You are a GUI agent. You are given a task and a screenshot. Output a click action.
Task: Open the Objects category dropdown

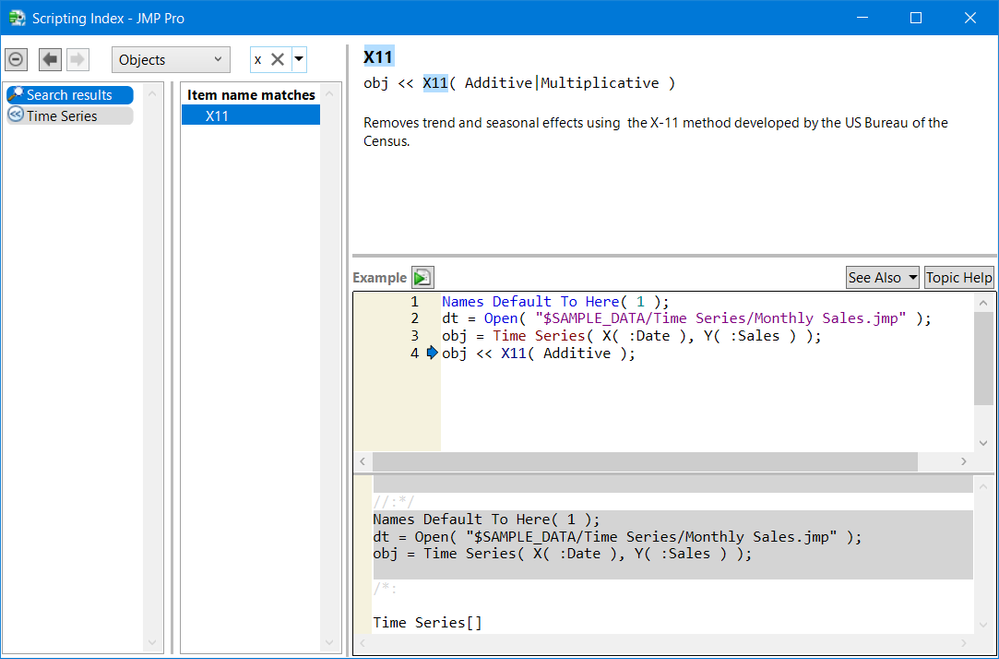pyautogui.click(x=170, y=60)
